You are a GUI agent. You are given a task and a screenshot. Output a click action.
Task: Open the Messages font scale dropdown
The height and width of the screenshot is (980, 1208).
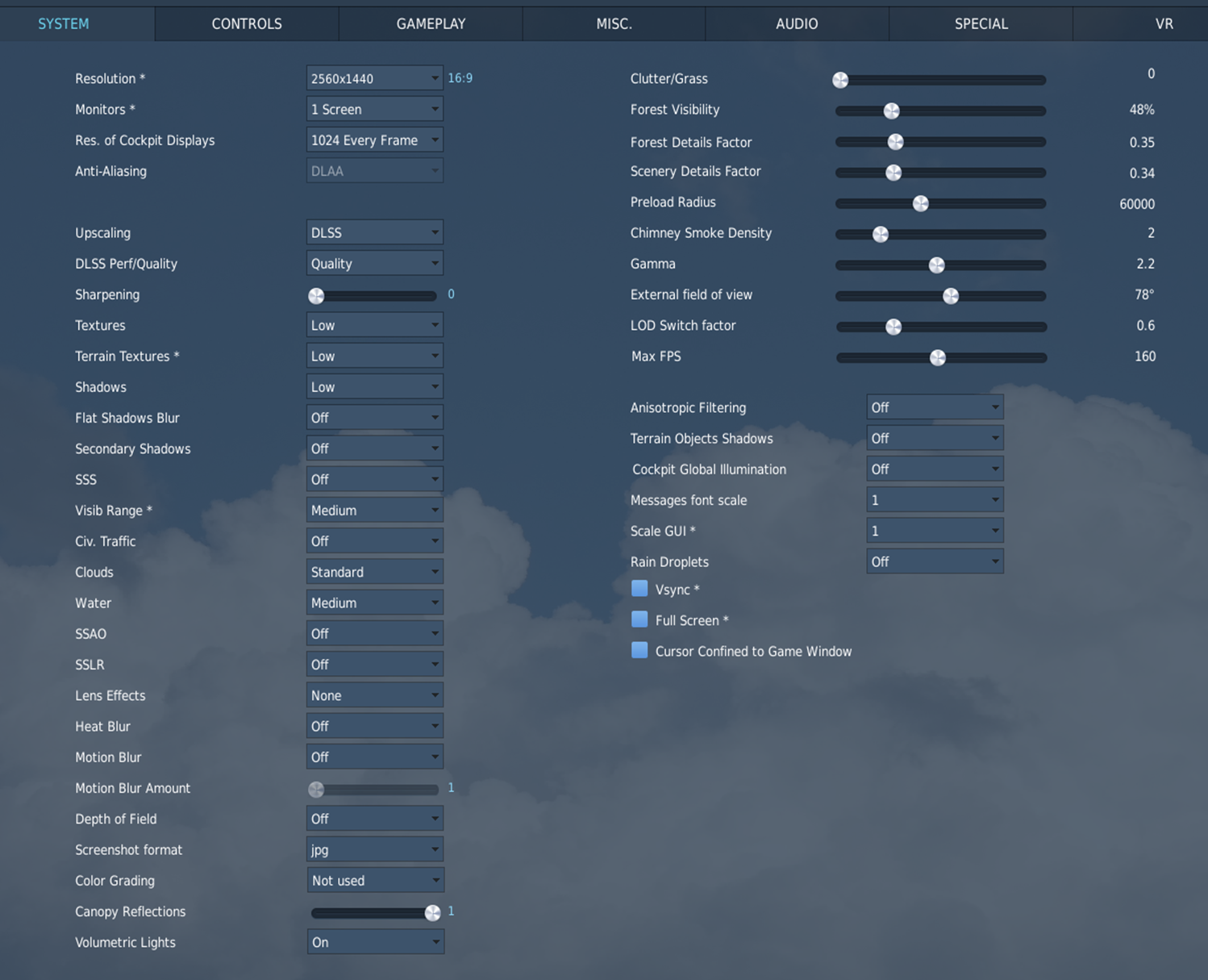(935, 499)
